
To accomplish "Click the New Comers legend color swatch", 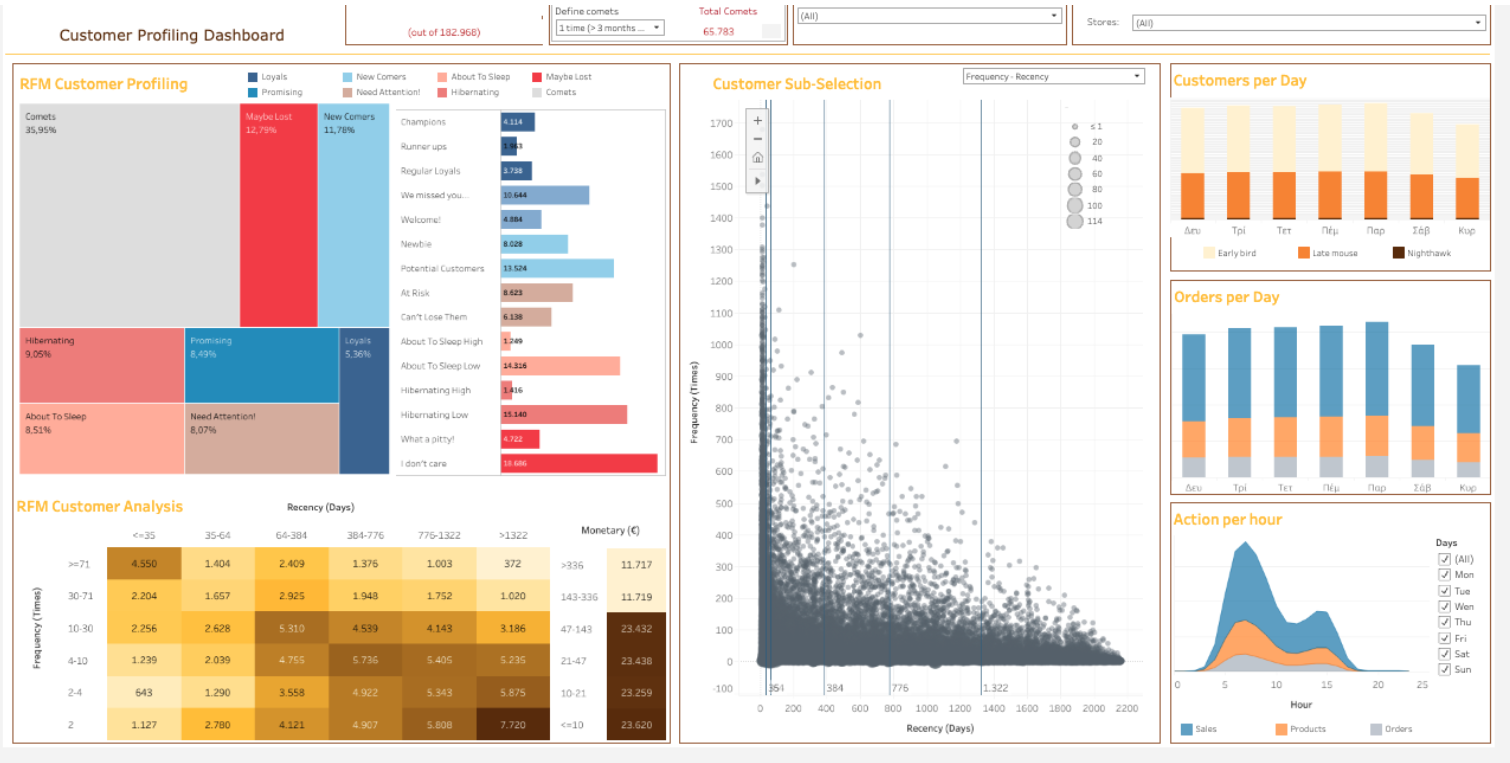I will point(347,77).
